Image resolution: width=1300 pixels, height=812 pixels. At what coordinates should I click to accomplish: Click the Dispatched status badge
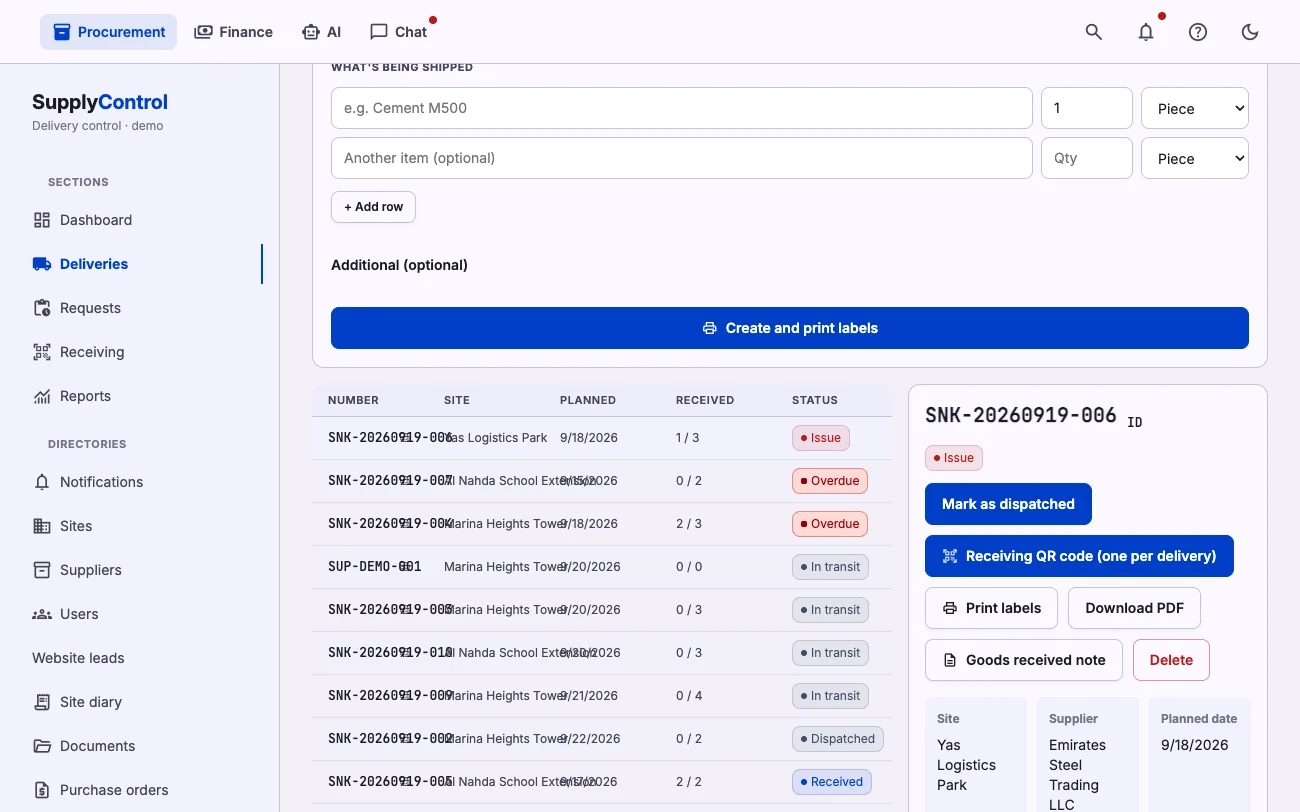click(838, 739)
